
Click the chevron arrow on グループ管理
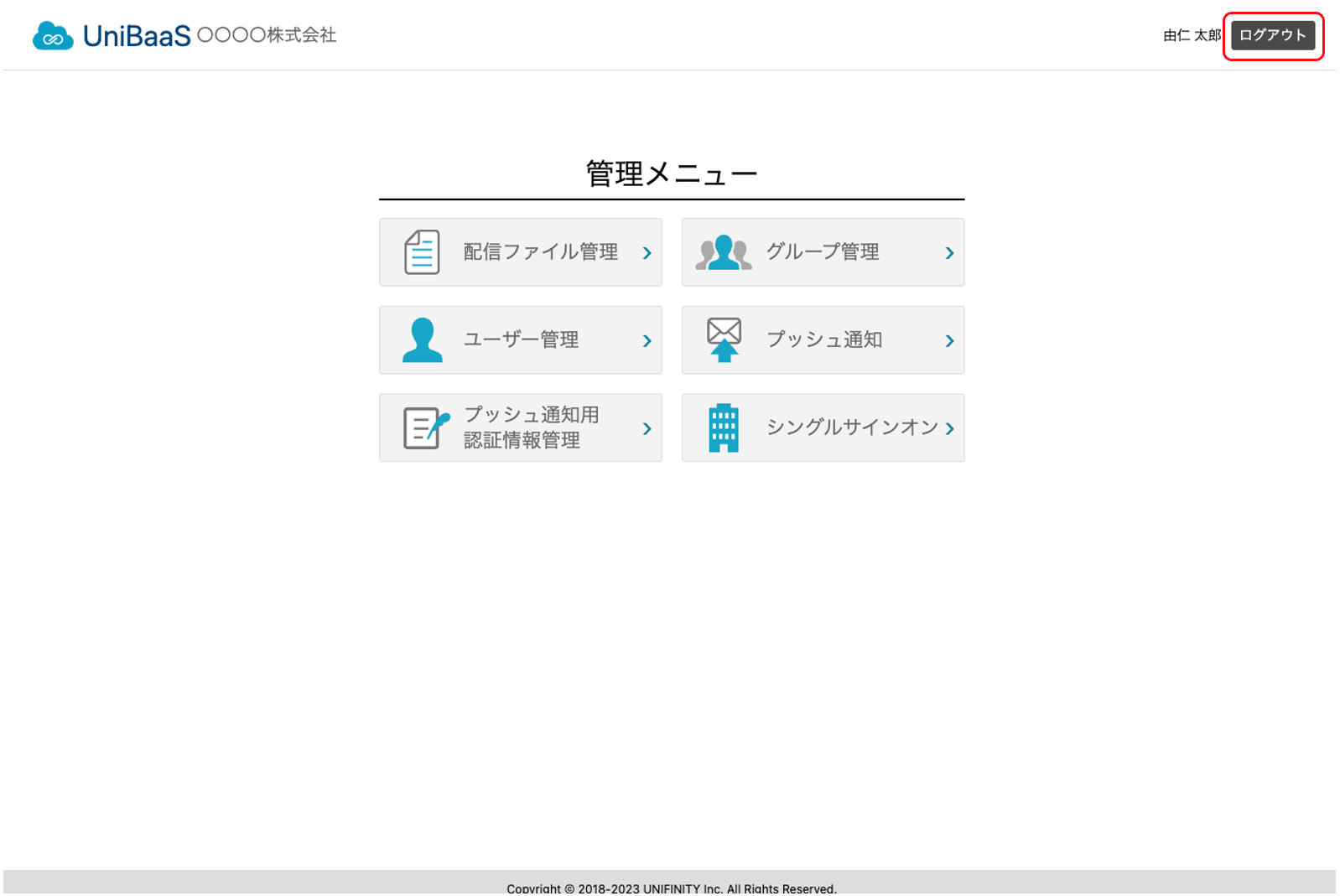coord(949,253)
